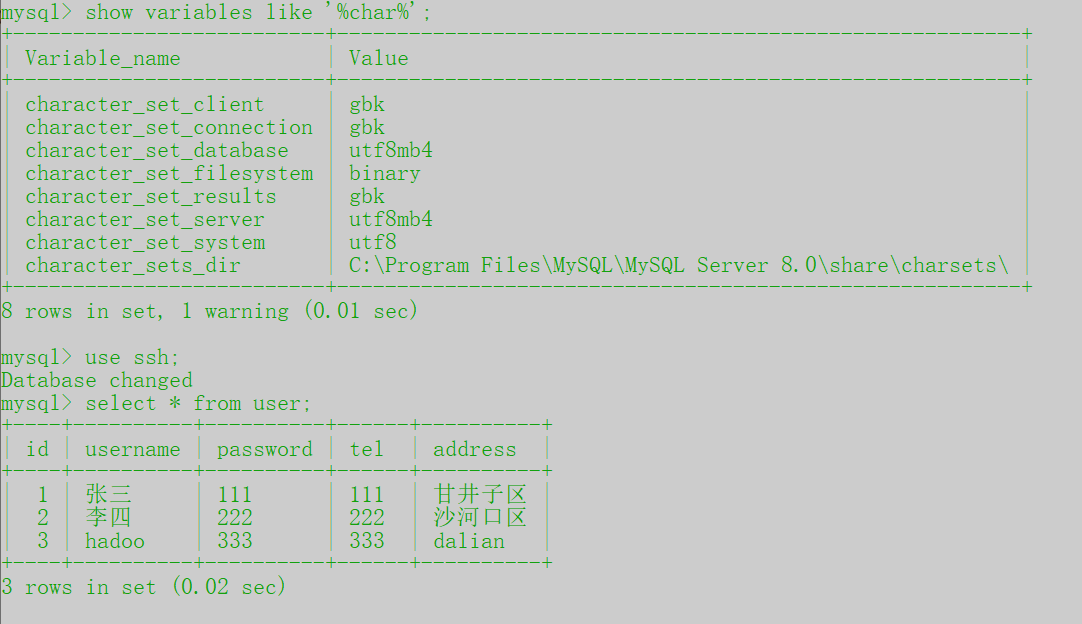
Task: Select the character_set_client variable name
Action: [145, 104]
